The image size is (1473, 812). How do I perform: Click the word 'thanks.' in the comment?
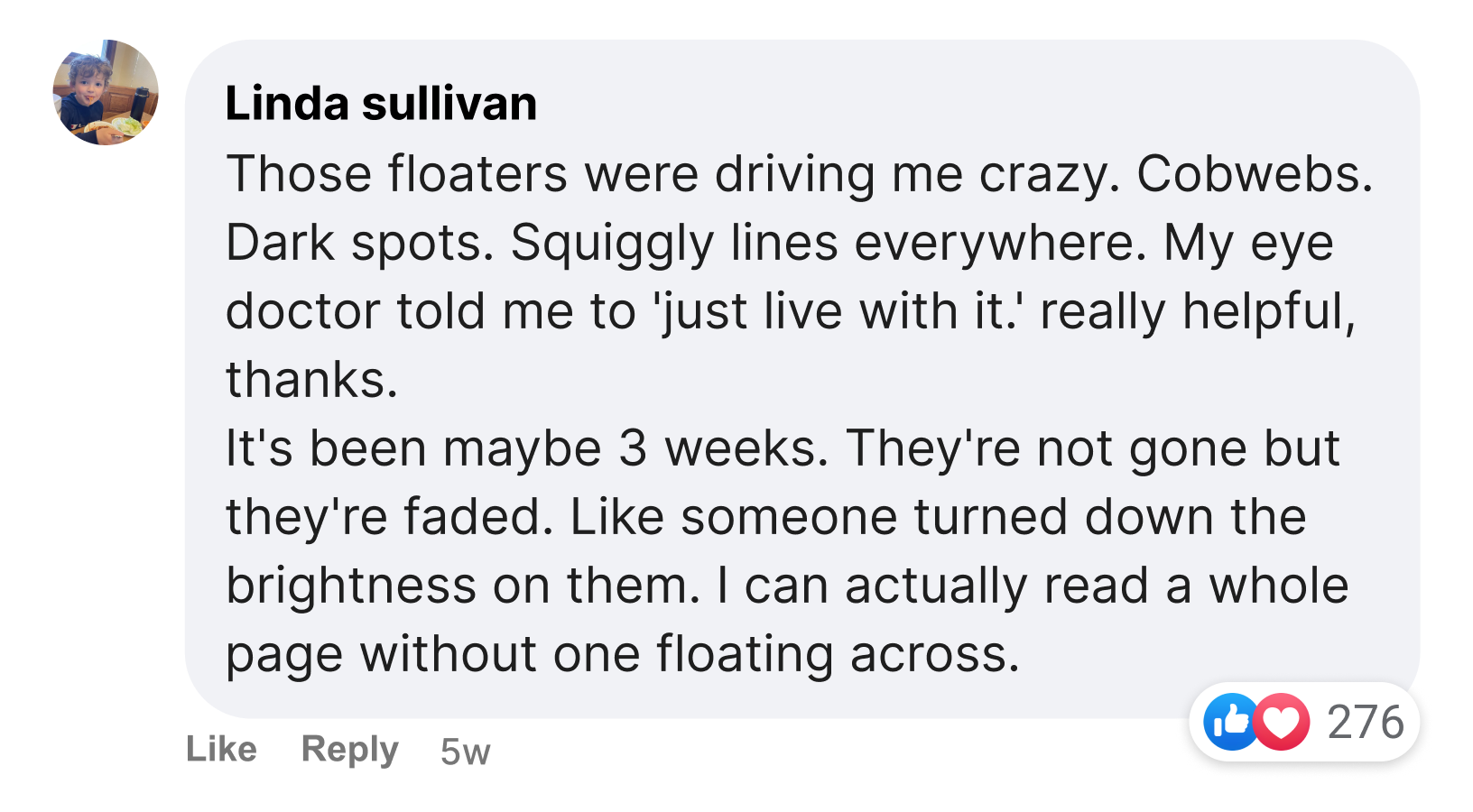click(311, 380)
